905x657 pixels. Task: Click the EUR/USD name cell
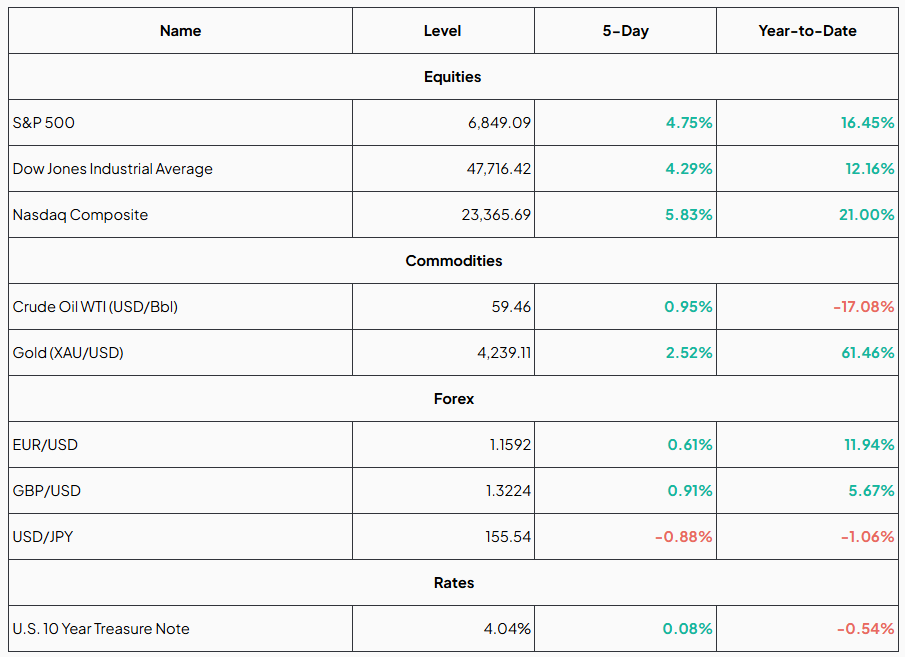tap(45, 445)
